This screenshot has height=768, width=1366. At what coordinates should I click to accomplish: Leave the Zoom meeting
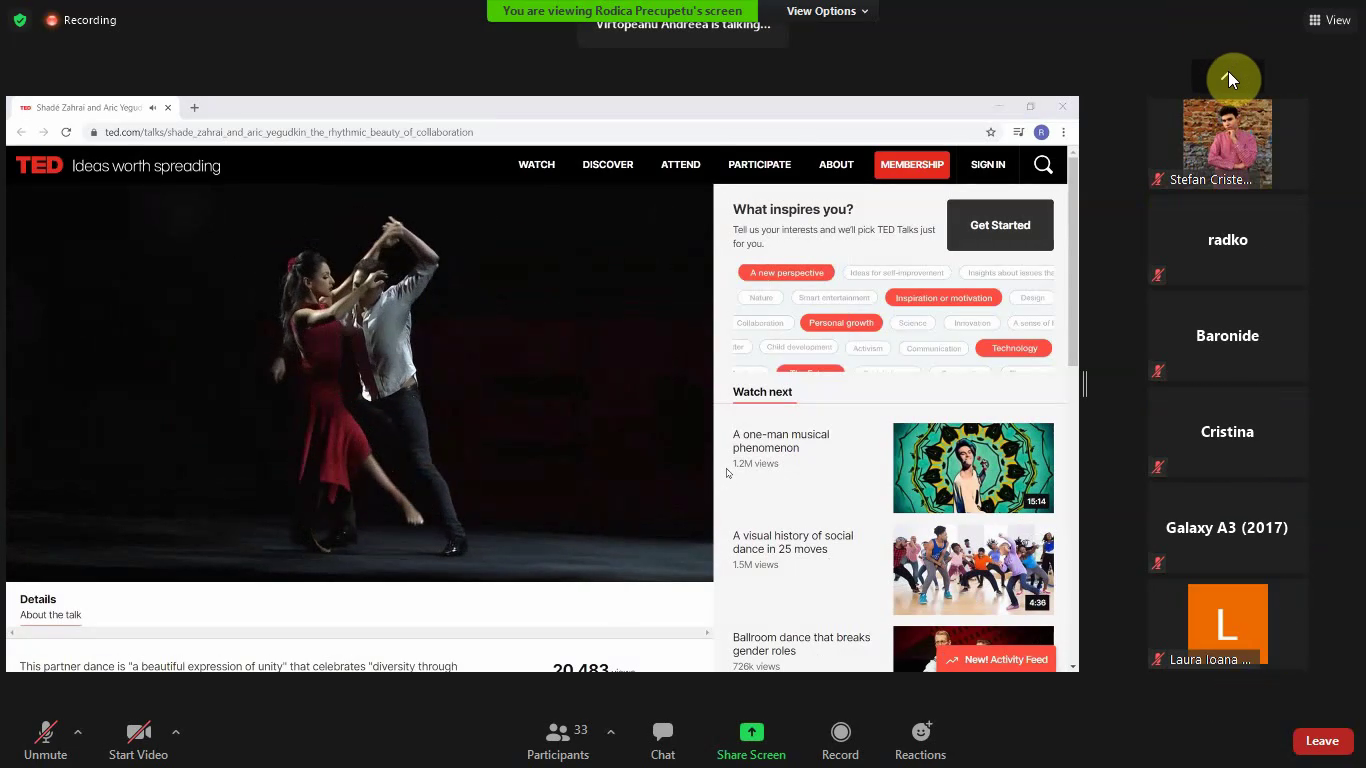1322,741
